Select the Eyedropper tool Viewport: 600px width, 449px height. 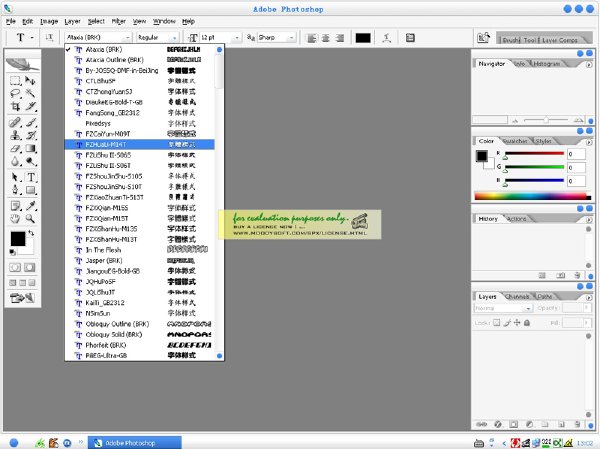[x=30, y=206]
